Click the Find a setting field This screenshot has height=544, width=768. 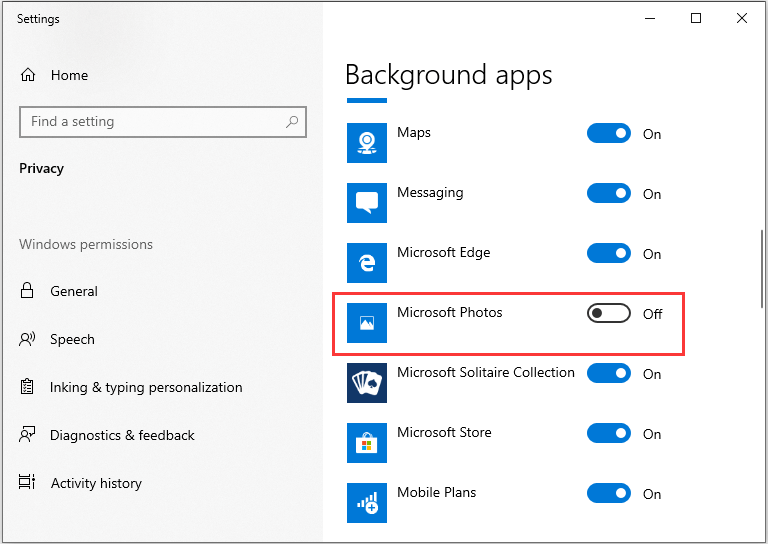(x=163, y=121)
